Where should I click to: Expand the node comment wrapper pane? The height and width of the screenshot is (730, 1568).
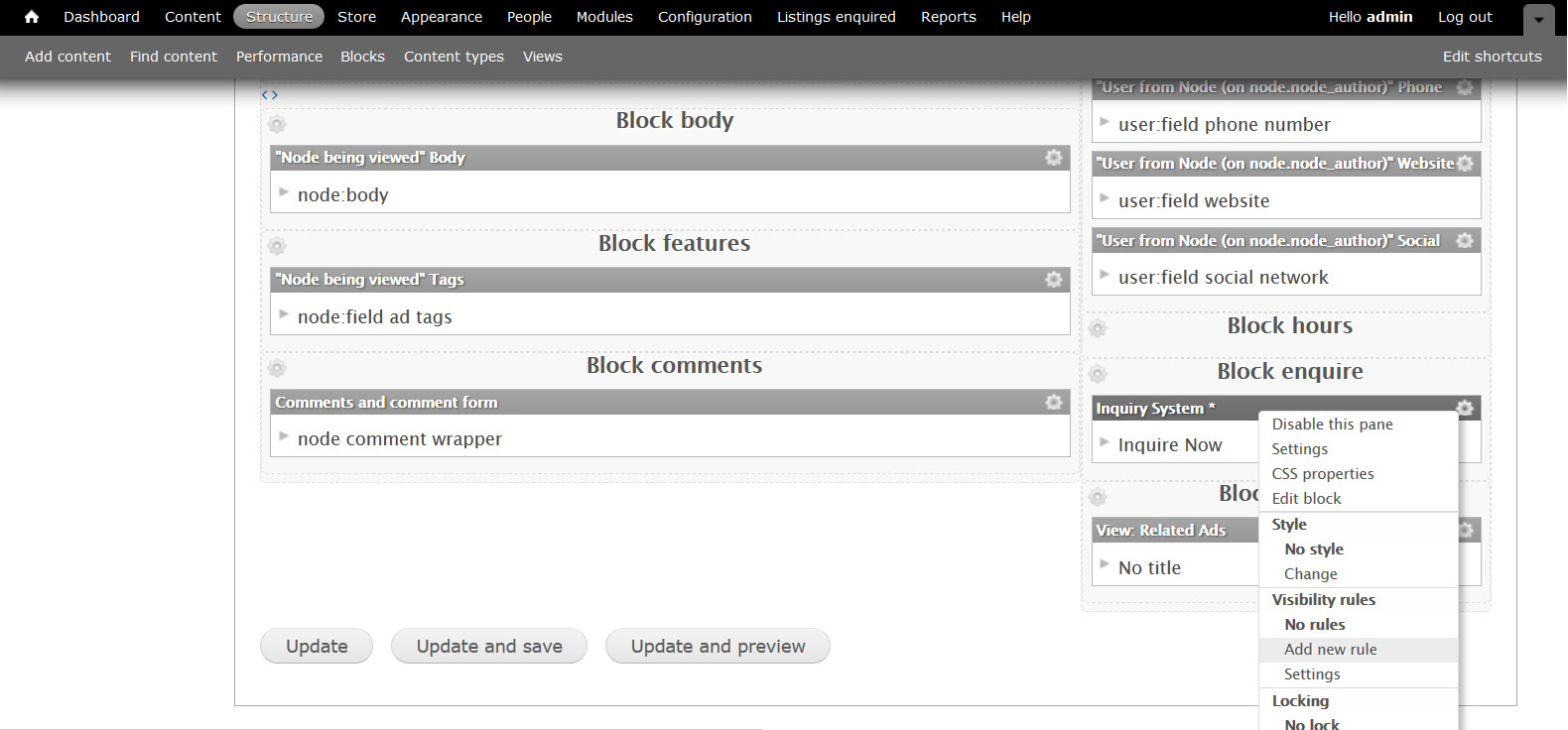point(284,436)
